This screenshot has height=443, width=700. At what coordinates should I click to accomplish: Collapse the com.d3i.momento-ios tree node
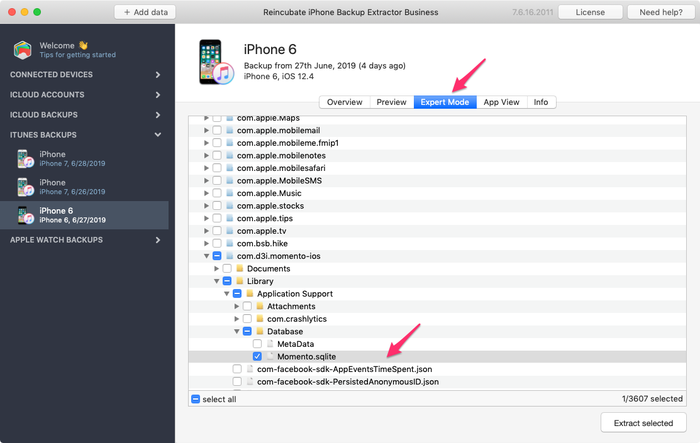[x=206, y=256]
